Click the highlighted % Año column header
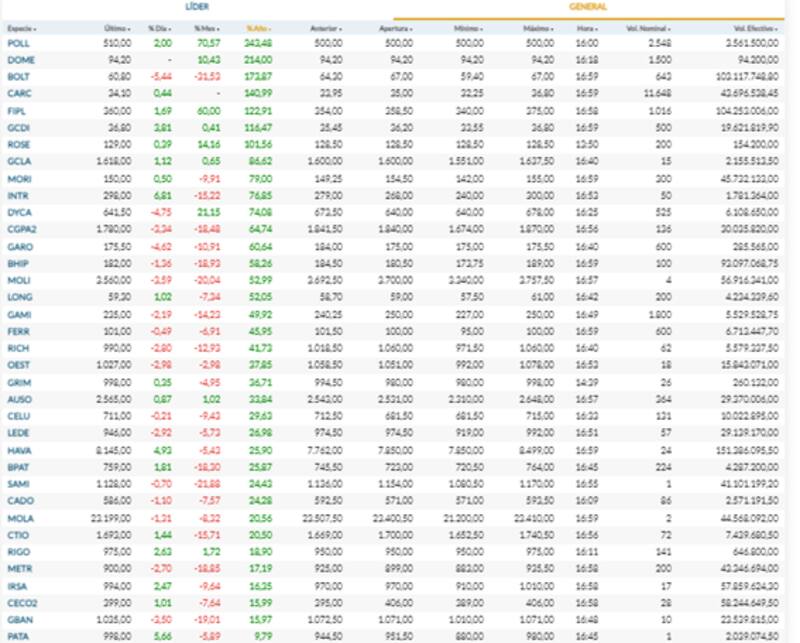 coord(258,29)
